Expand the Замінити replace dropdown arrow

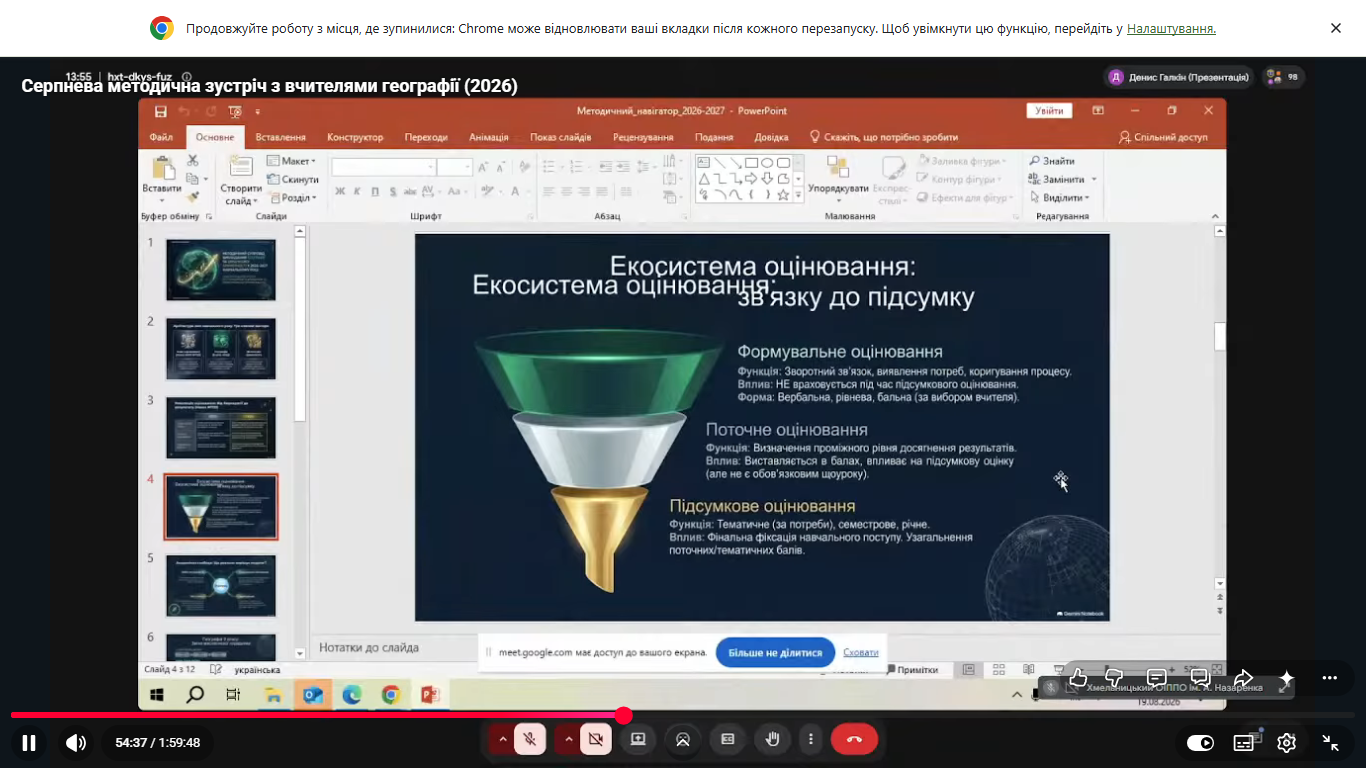point(1094,180)
